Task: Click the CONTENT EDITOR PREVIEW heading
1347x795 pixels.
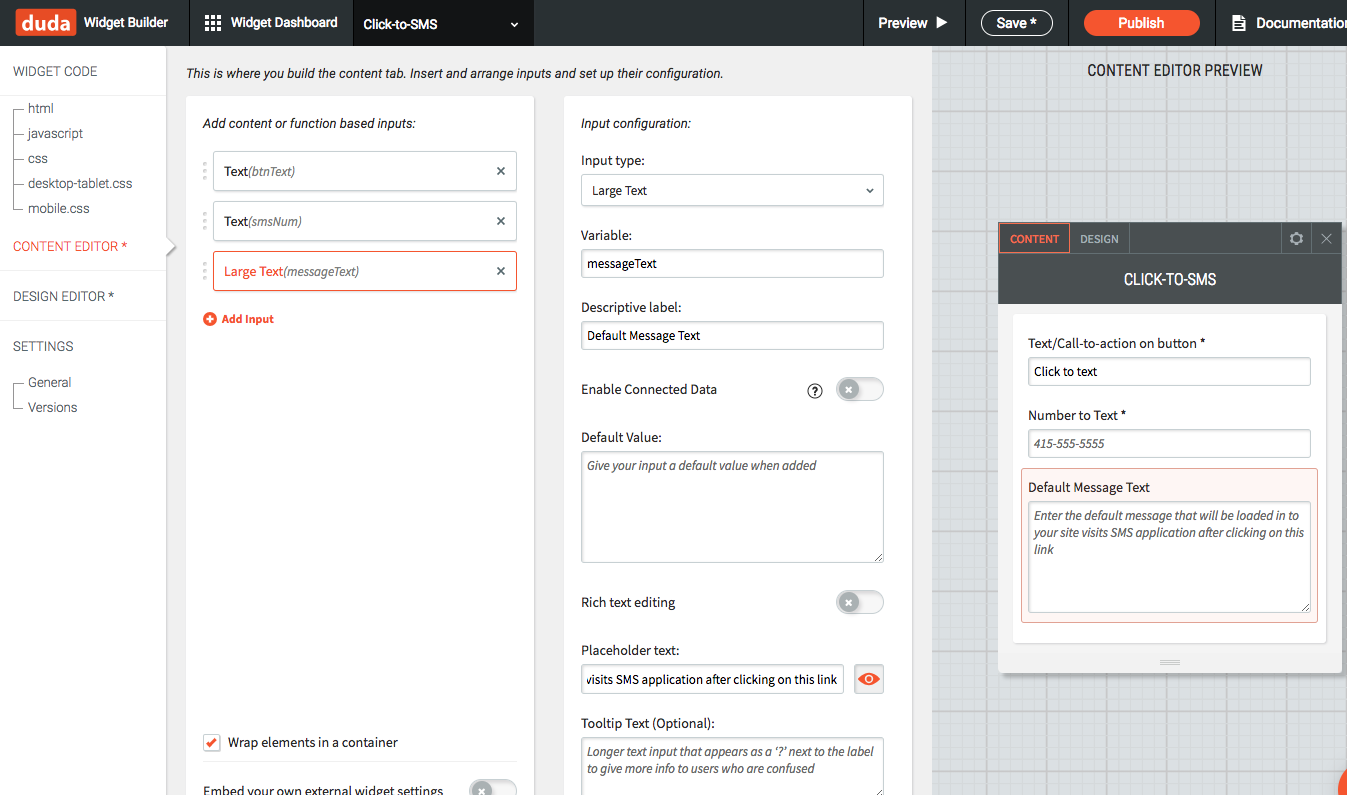Action: (1175, 70)
